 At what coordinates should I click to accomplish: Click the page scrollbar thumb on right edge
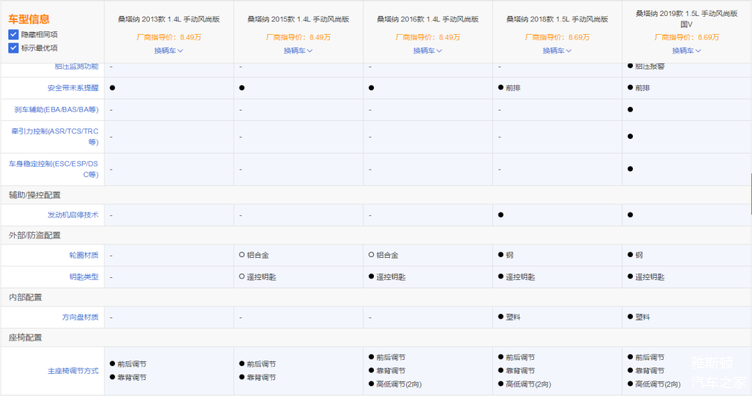tap(751, 194)
